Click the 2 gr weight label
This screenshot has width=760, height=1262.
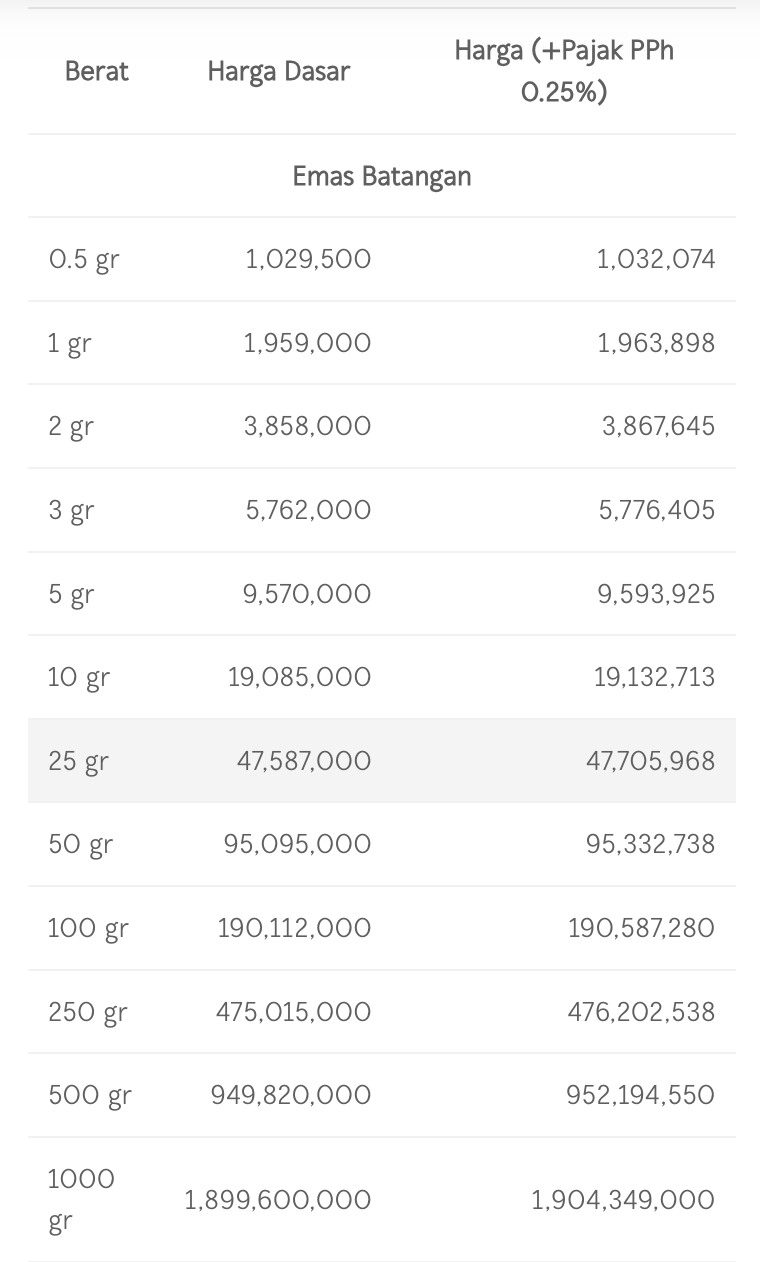click(70, 427)
